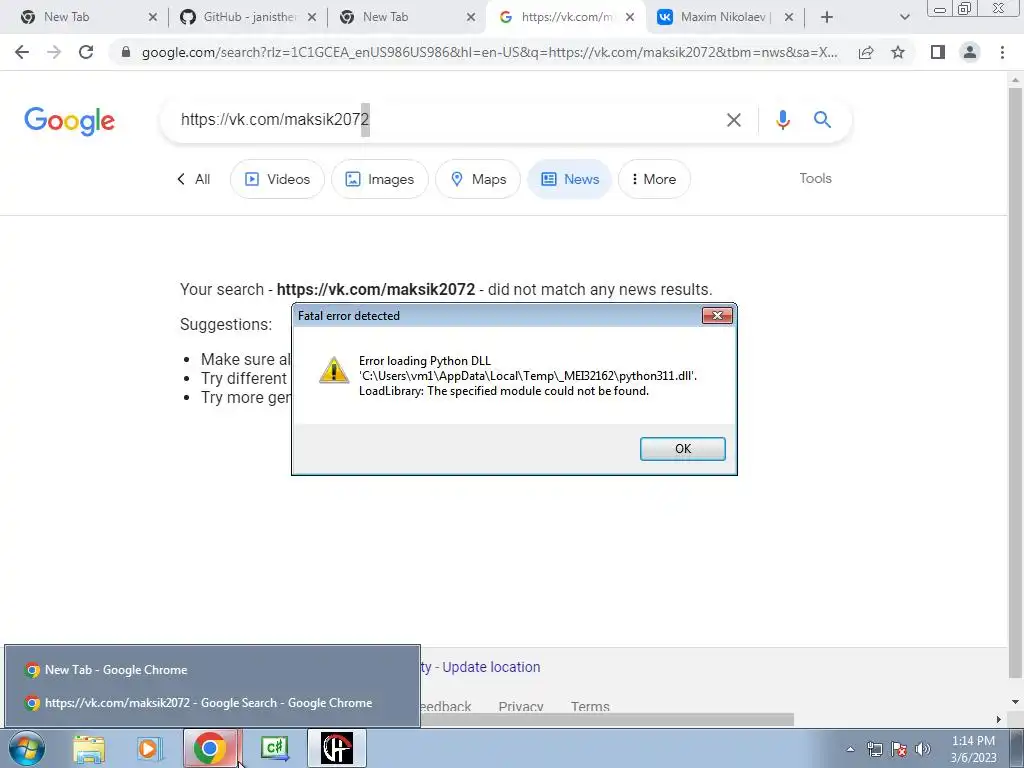This screenshot has width=1024, height=768.
Task: Click the warning icon in error dialog
Action: 334,370
